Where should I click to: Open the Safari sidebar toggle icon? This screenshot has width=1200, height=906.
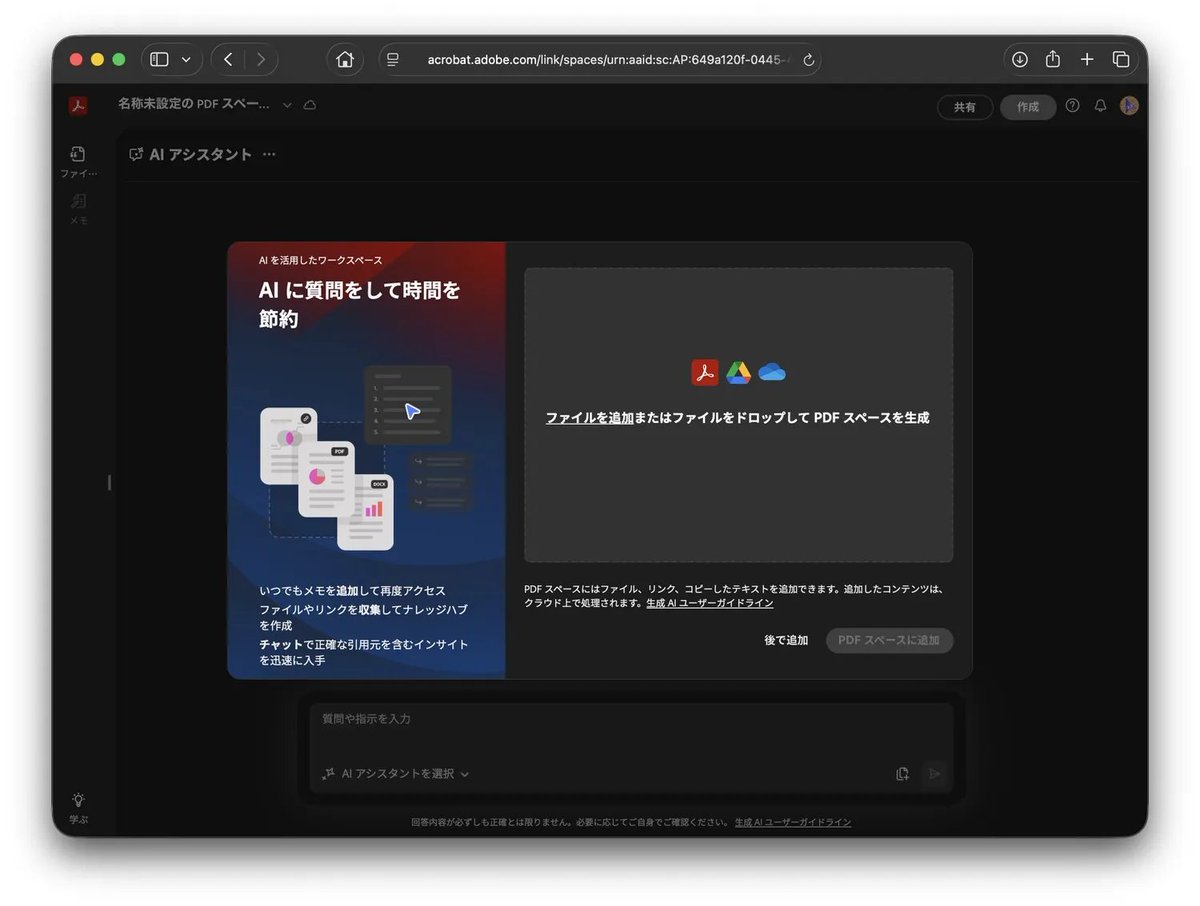tap(160, 59)
